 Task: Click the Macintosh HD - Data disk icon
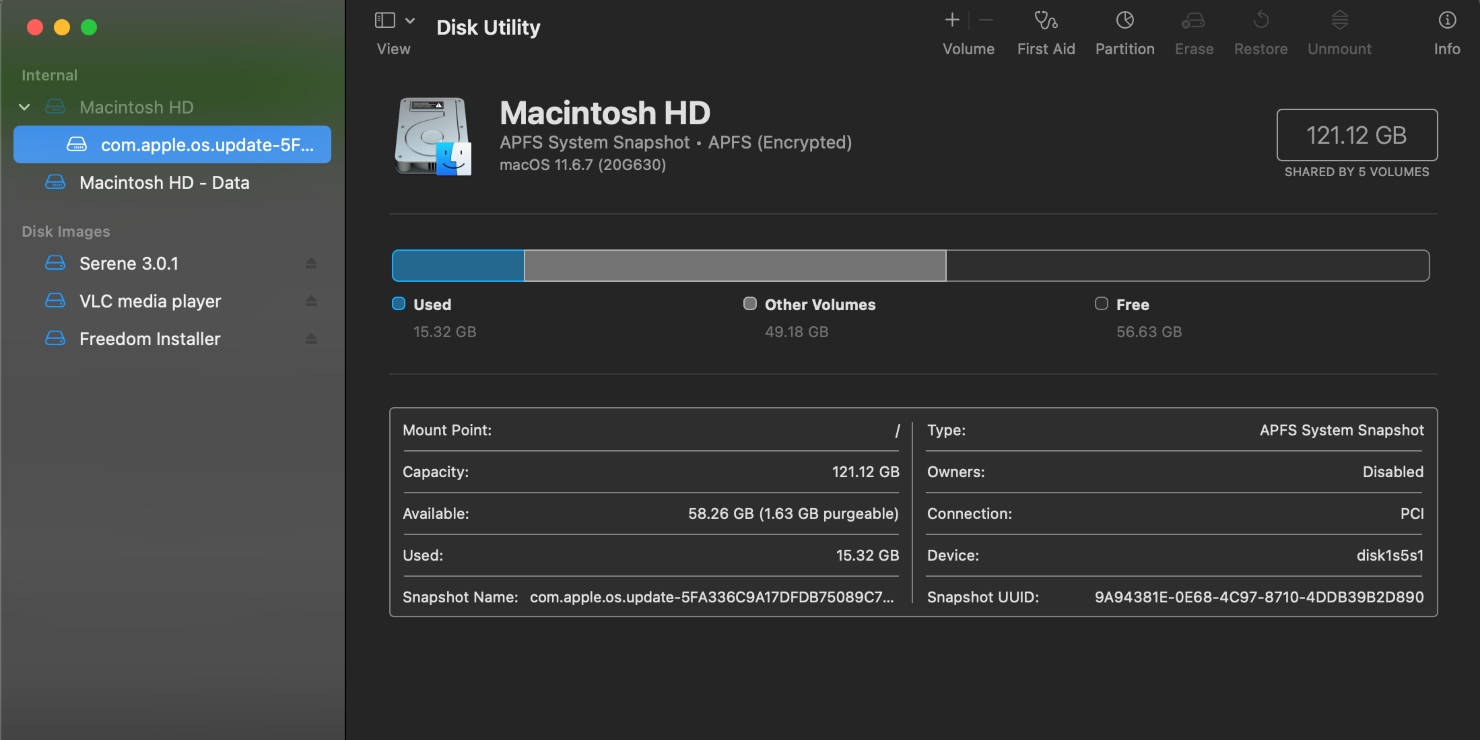55,183
